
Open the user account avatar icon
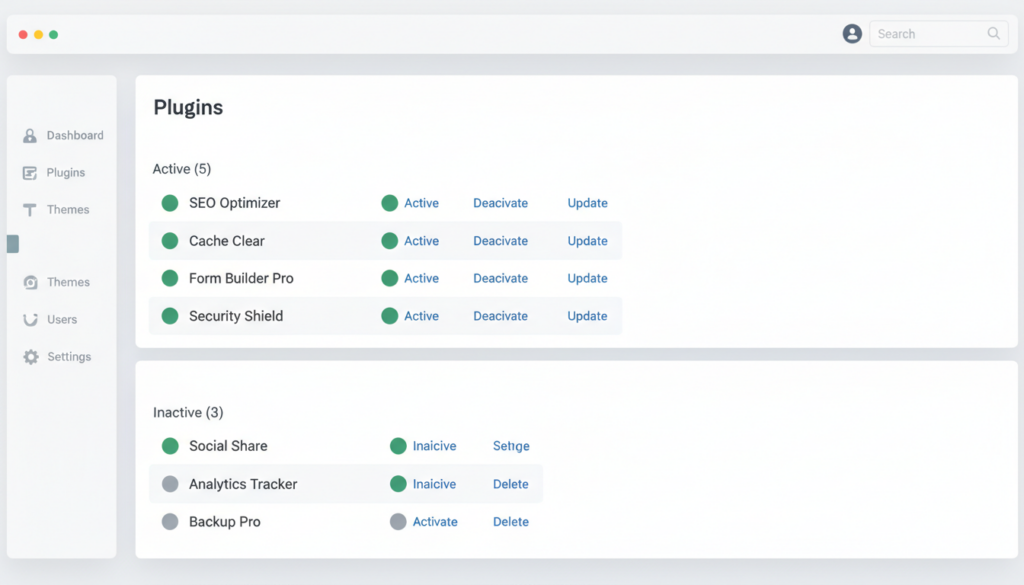(x=852, y=33)
